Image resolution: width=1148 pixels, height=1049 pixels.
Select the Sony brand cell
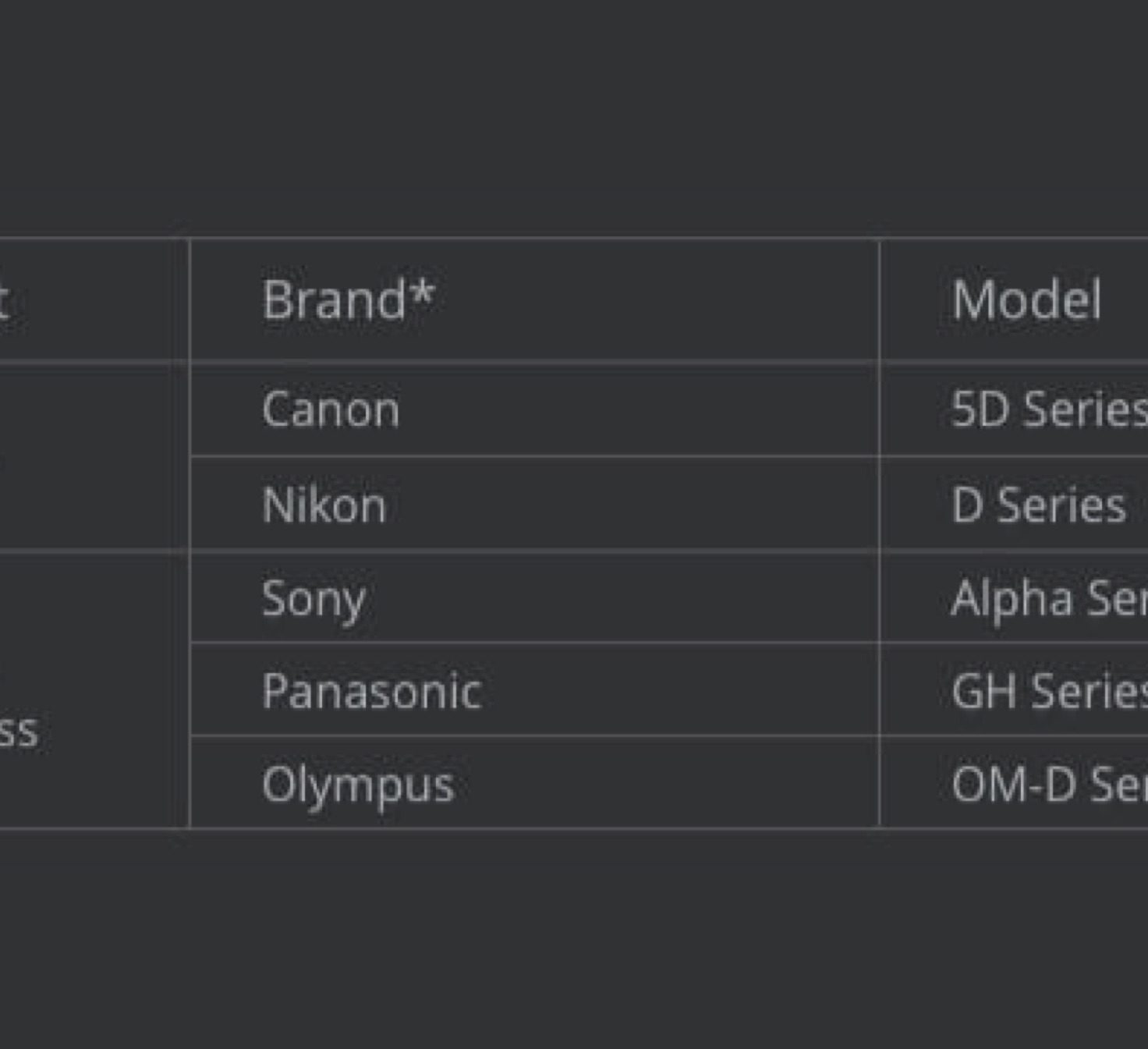[x=314, y=598]
